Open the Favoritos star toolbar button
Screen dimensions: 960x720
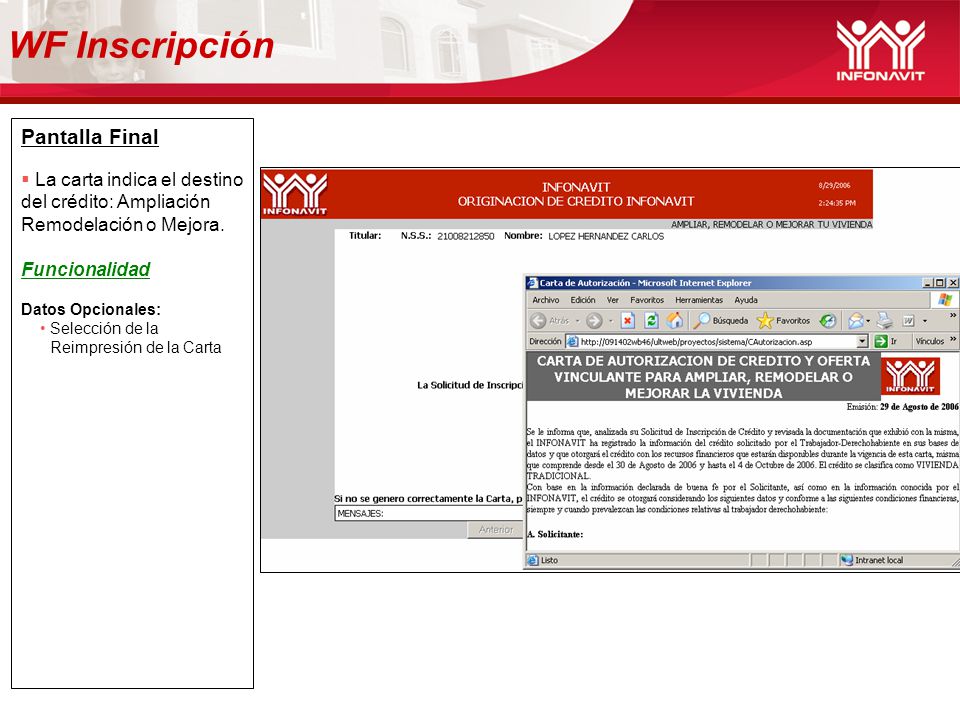pos(784,320)
